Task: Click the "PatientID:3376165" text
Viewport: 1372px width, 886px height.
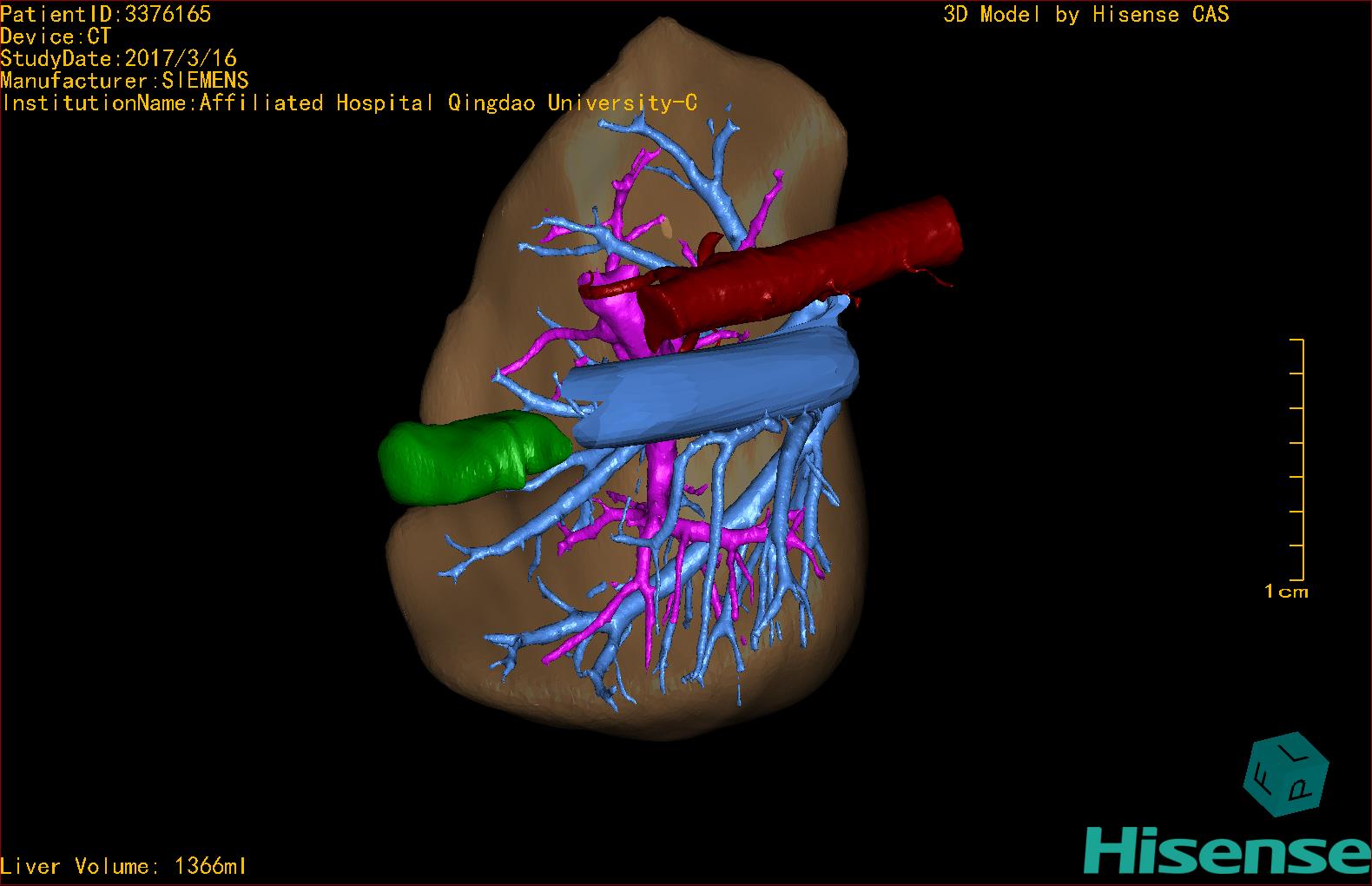Action: pos(106,14)
